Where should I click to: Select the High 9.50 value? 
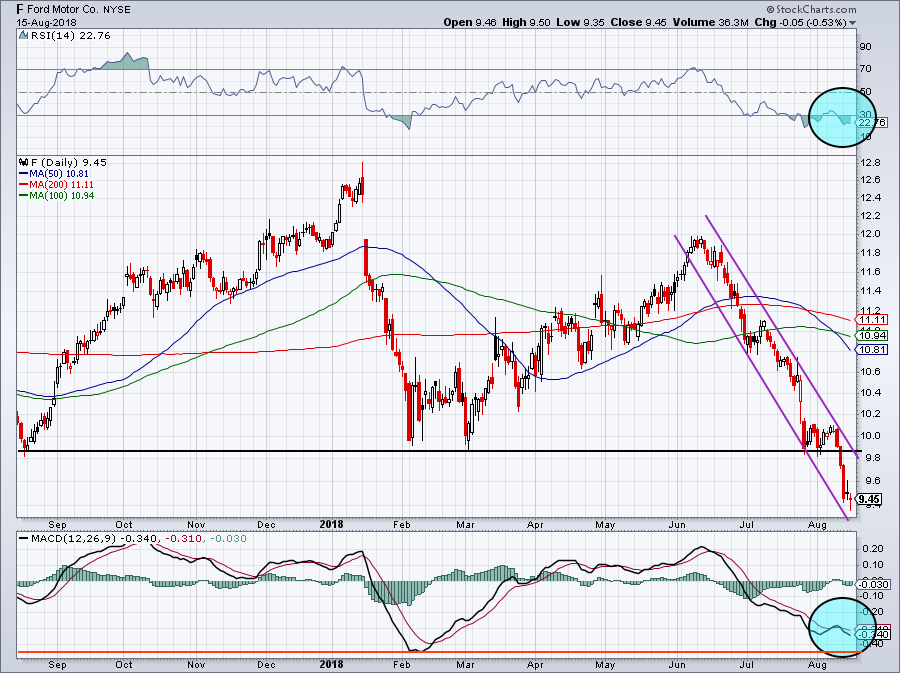526,22
